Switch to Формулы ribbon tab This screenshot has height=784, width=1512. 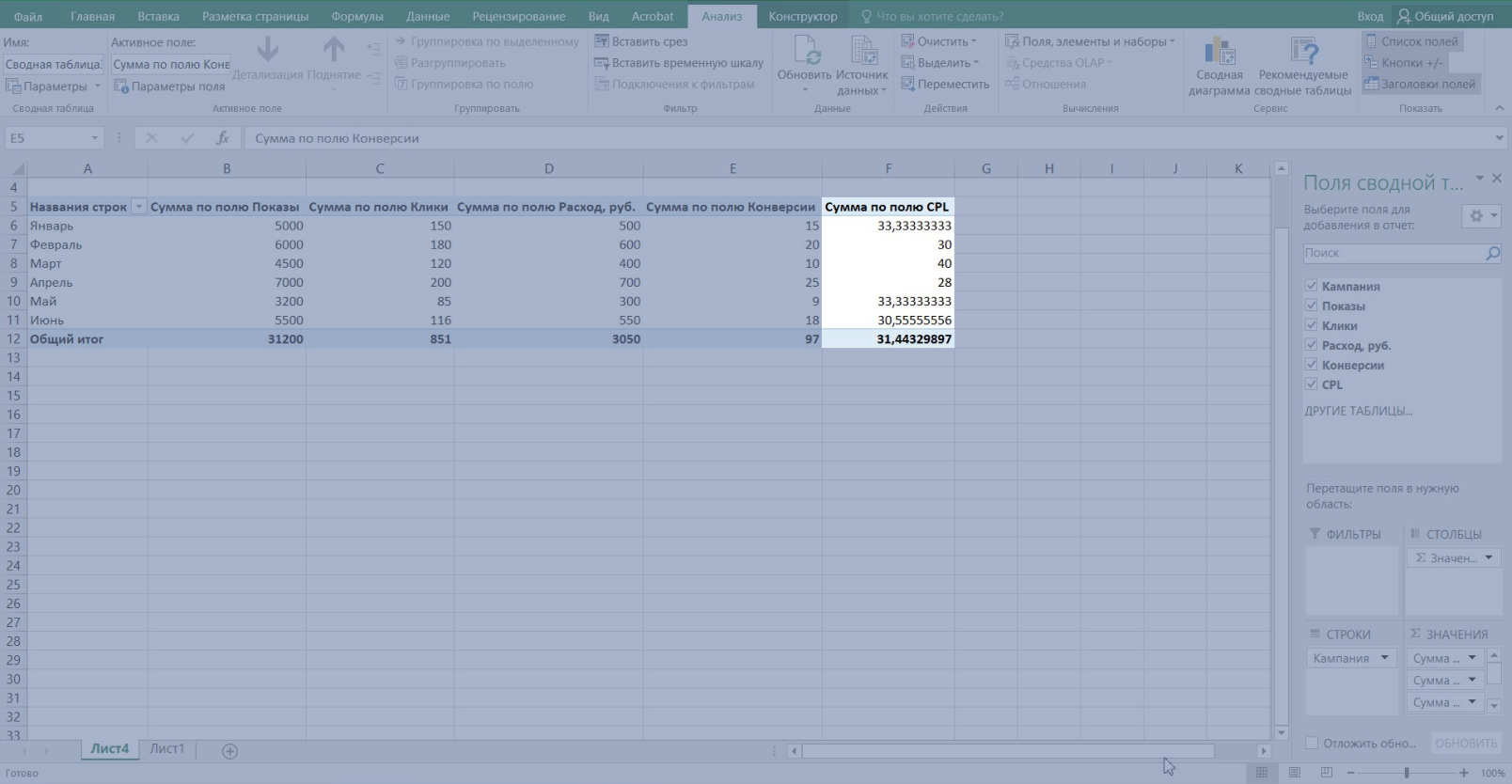pyautogui.click(x=356, y=16)
